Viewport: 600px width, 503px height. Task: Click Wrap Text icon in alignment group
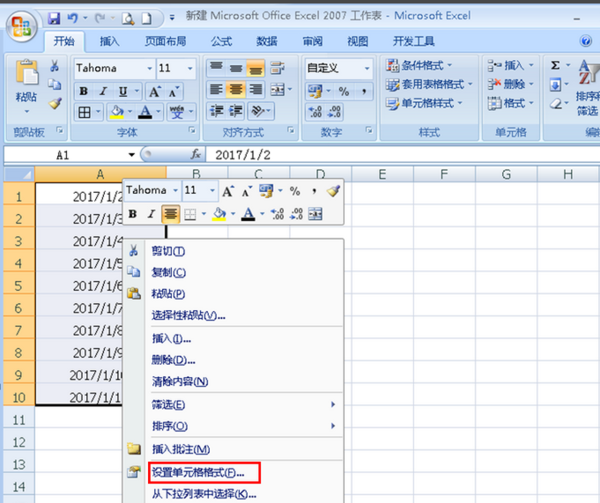coord(277,68)
